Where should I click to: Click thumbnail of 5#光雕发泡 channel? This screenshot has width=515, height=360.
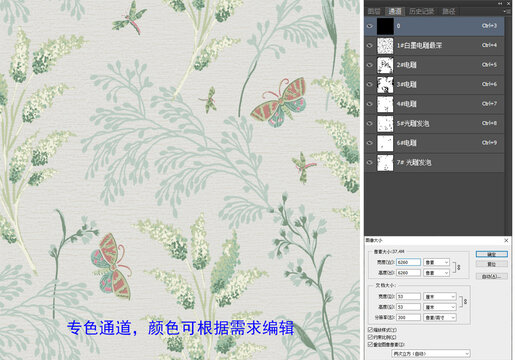(385, 123)
